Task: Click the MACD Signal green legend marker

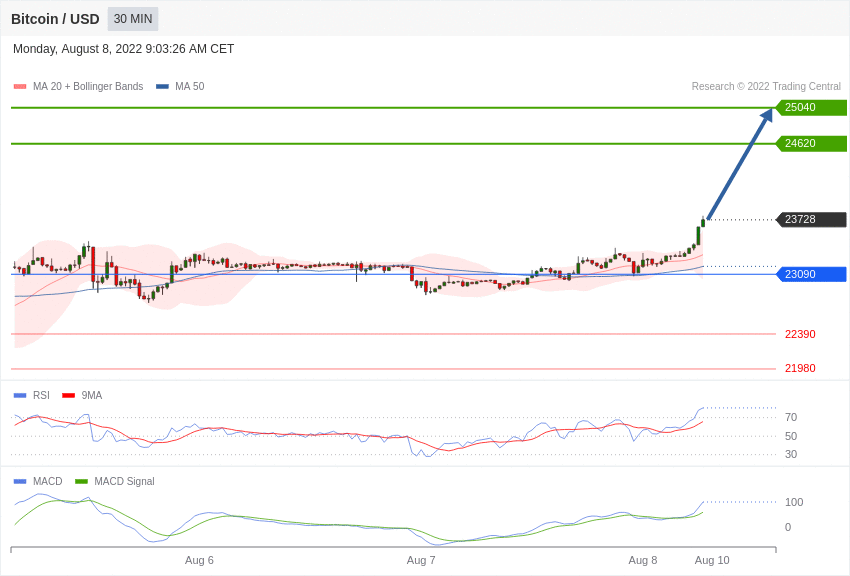Action: [x=81, y=482]
